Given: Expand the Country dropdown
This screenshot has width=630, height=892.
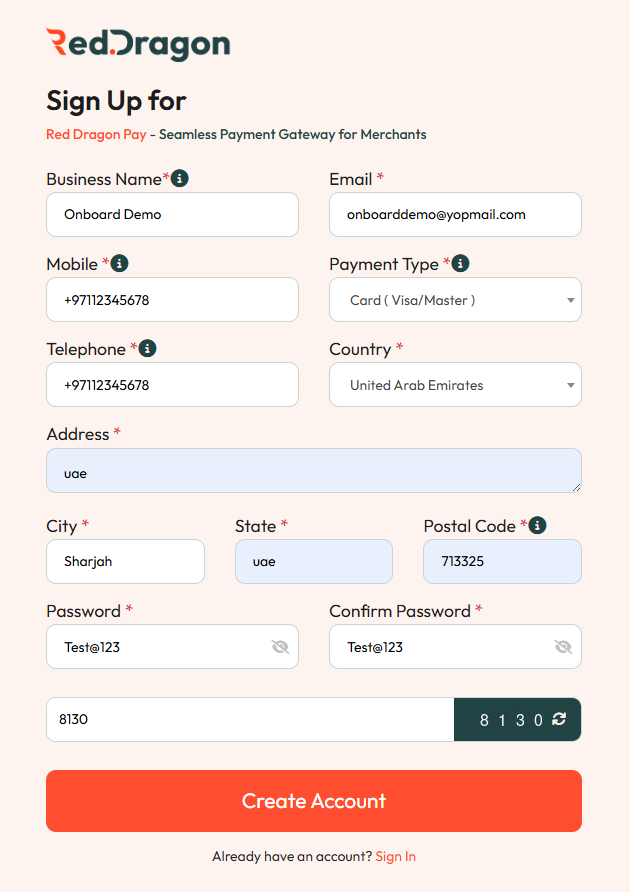Looking at the screenshot, I should (455, 385).
